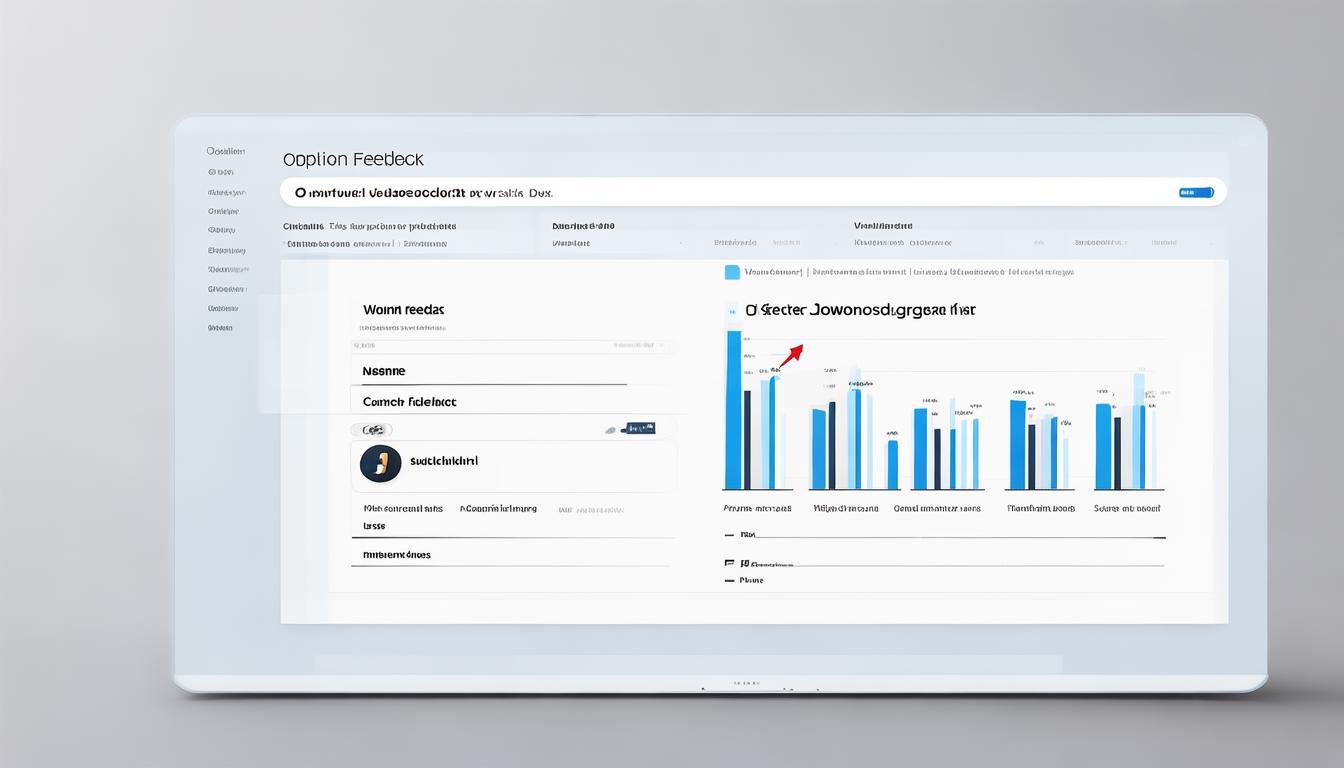Click the last category label under chart
Viewport: 1344px width, 768px height.
click(x=1127, y=508)
